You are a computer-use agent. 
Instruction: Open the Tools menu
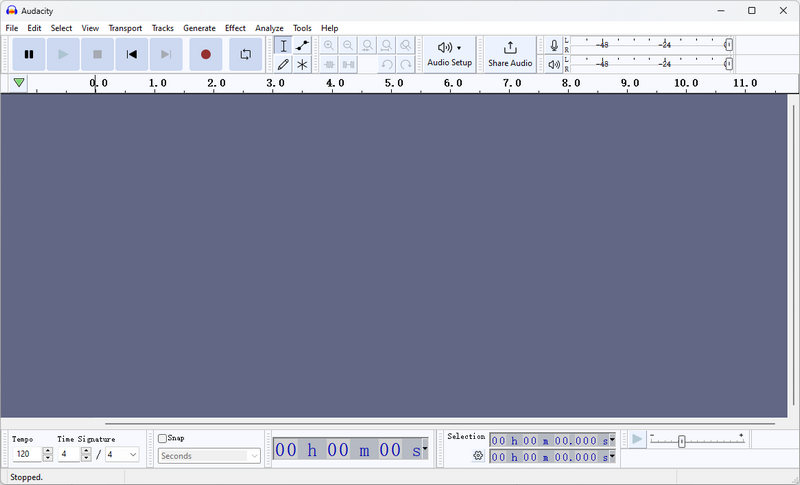click(302, 28)
